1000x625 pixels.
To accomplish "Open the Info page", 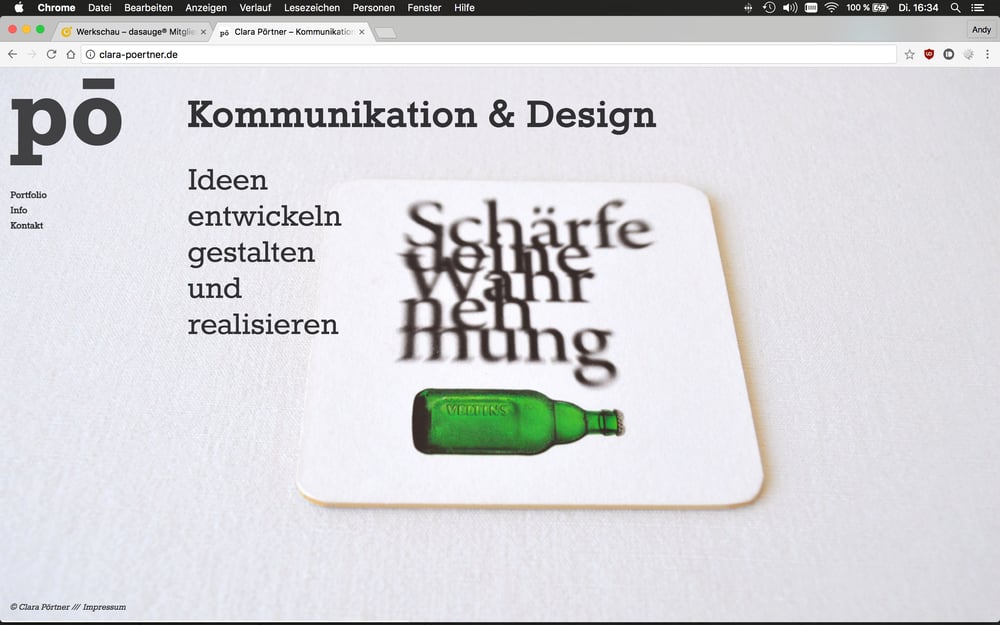I will click(x=18, y=210).
